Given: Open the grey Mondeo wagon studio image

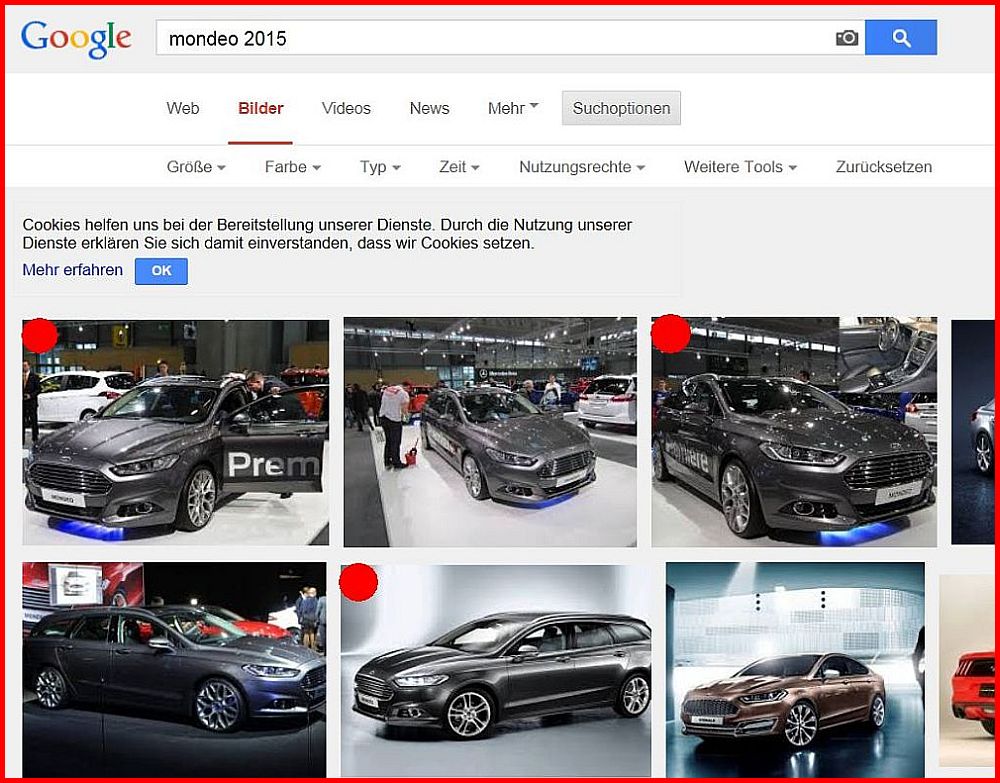Looking at the screenshot, I should [496, 671].
